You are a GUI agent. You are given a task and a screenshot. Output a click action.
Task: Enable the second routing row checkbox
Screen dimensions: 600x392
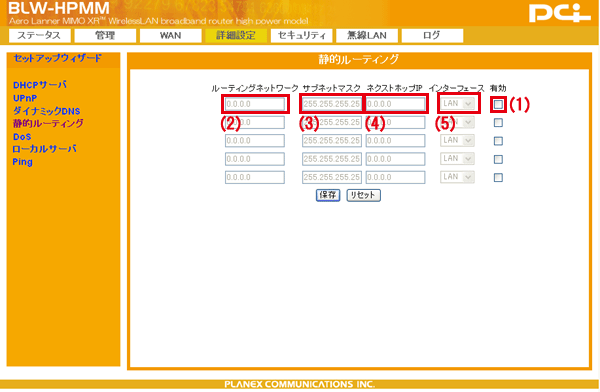[x=498, y=122]
